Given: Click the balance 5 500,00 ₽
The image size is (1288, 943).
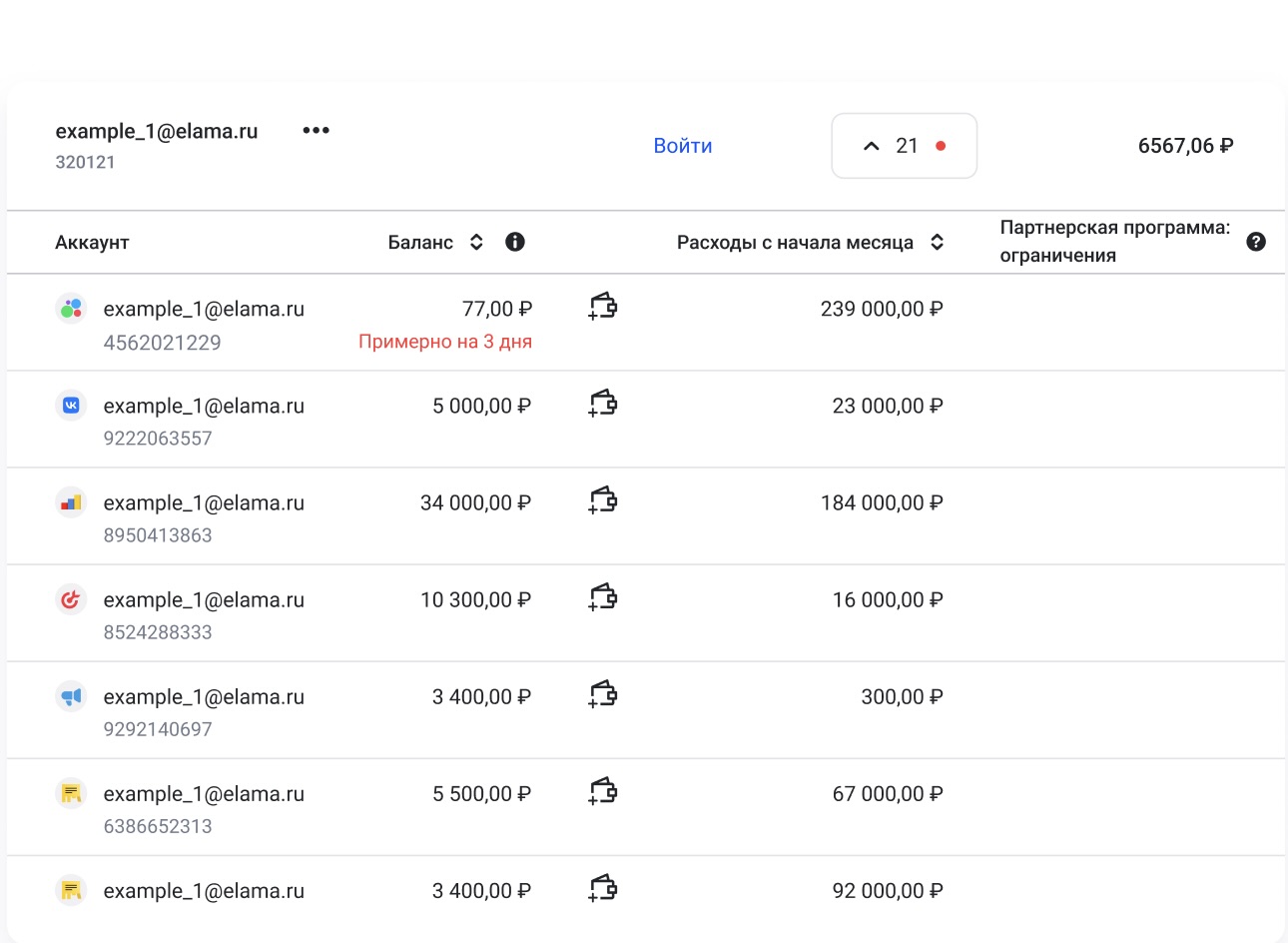Looking at the screenshot, I should coord(482,794).
